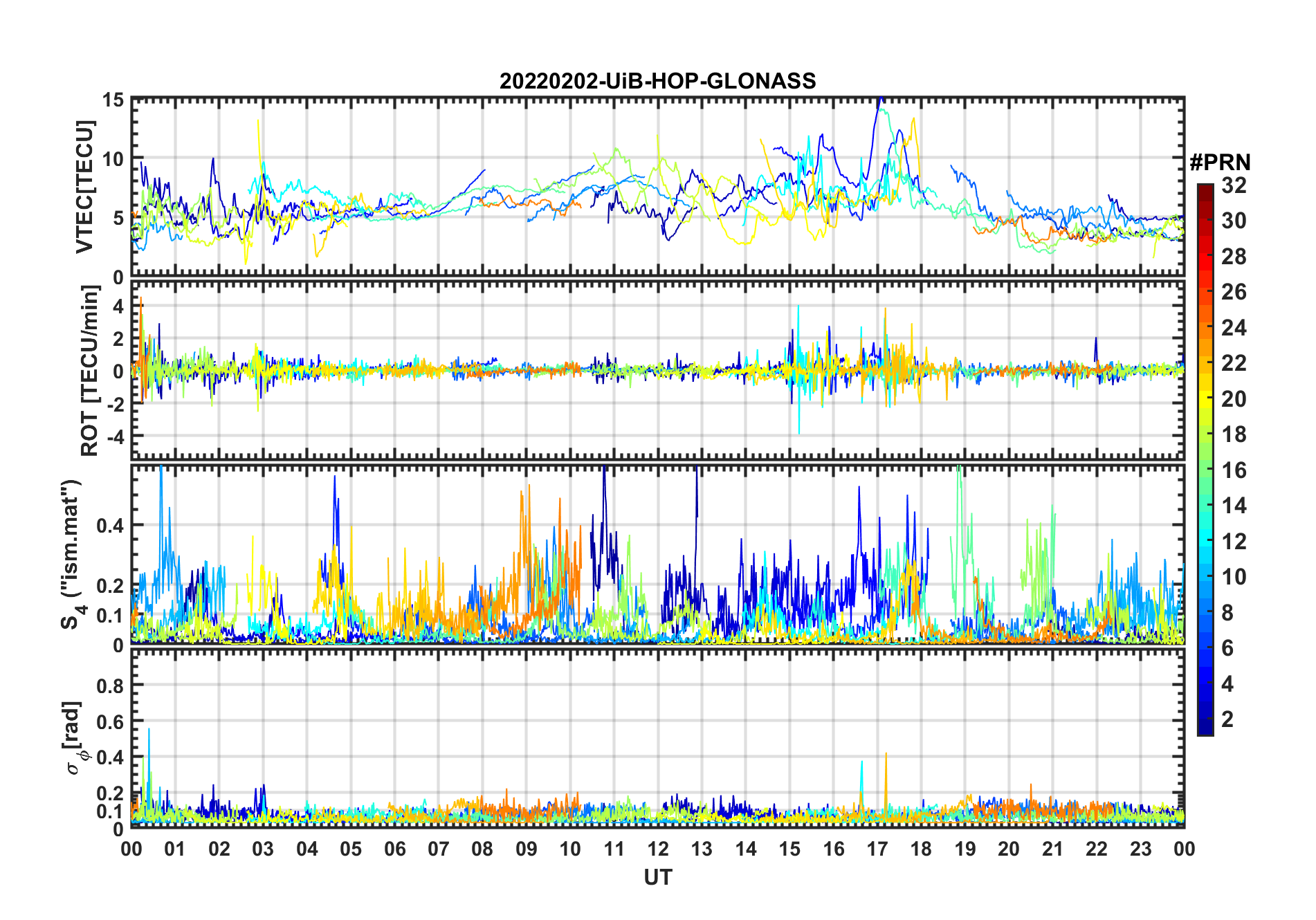Click the S4 ("ism.mat") y-axis label
Image resolution: width=1316 pixels, height=920 pixels.
71,554
